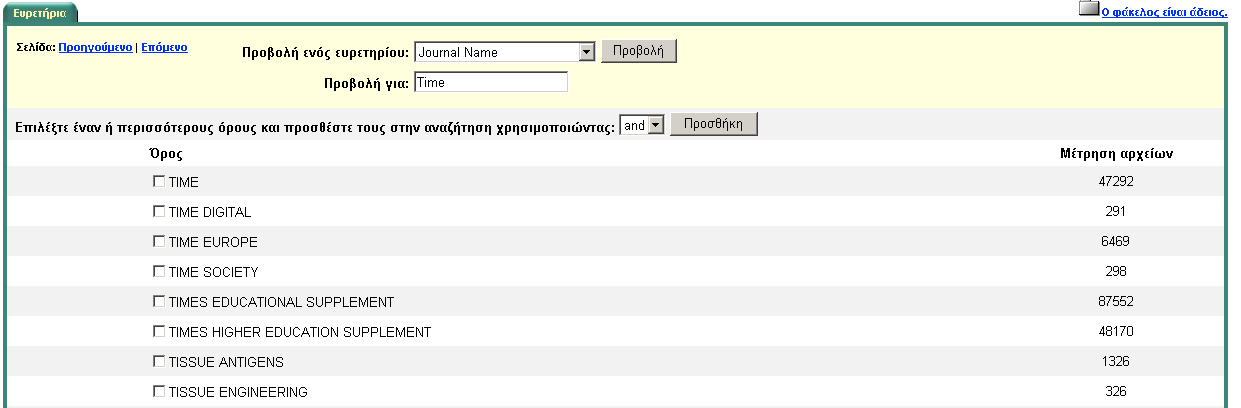Click the folder icon beside empty-folder link

click(x=1088, y=9)
